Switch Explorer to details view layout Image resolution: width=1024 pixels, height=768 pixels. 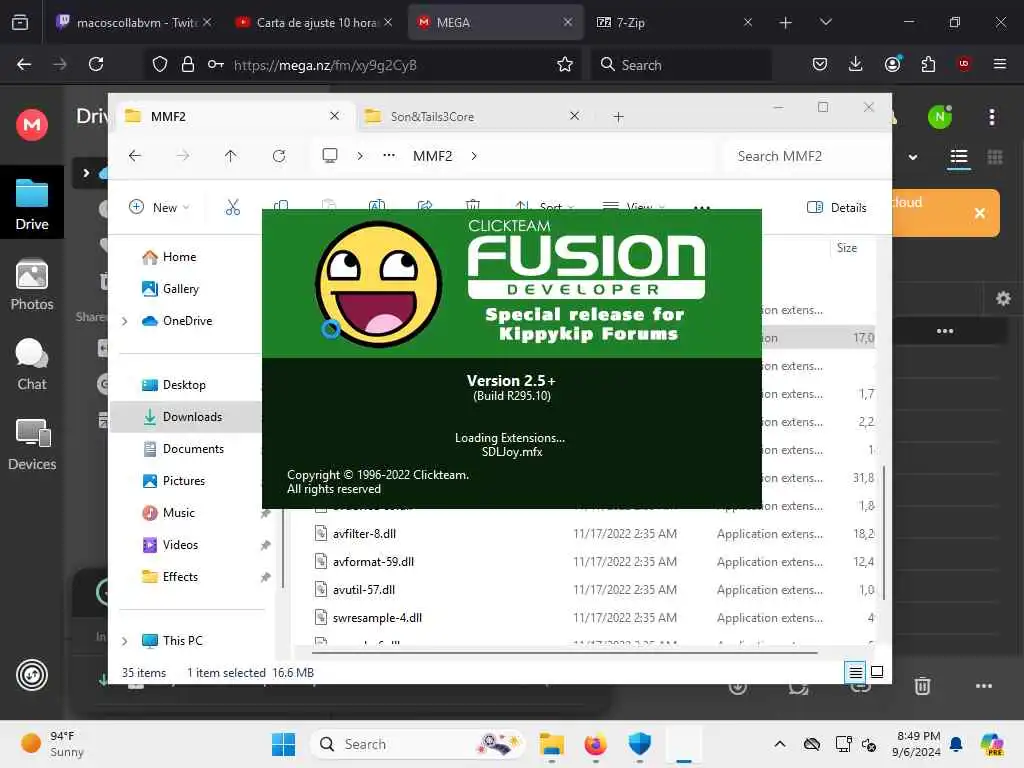[855, 672]
